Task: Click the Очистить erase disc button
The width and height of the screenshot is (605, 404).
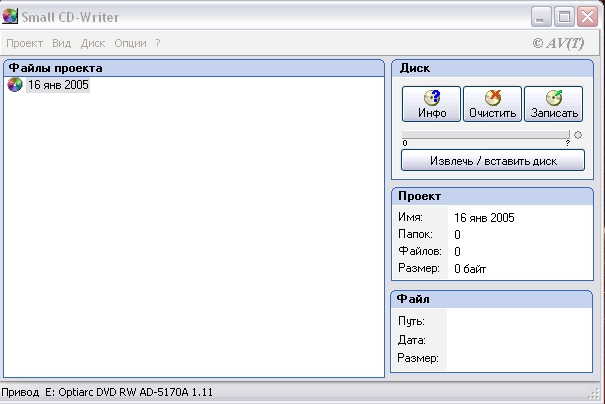Action: pos(492,104)
